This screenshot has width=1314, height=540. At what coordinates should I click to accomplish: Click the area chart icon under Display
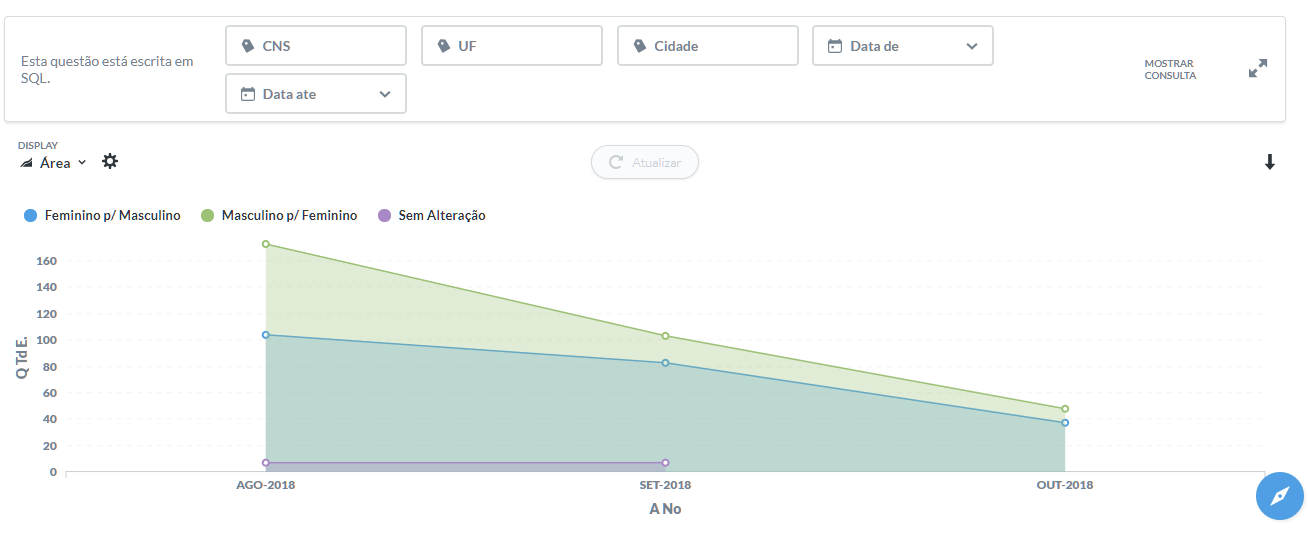[x=27, y=163]
